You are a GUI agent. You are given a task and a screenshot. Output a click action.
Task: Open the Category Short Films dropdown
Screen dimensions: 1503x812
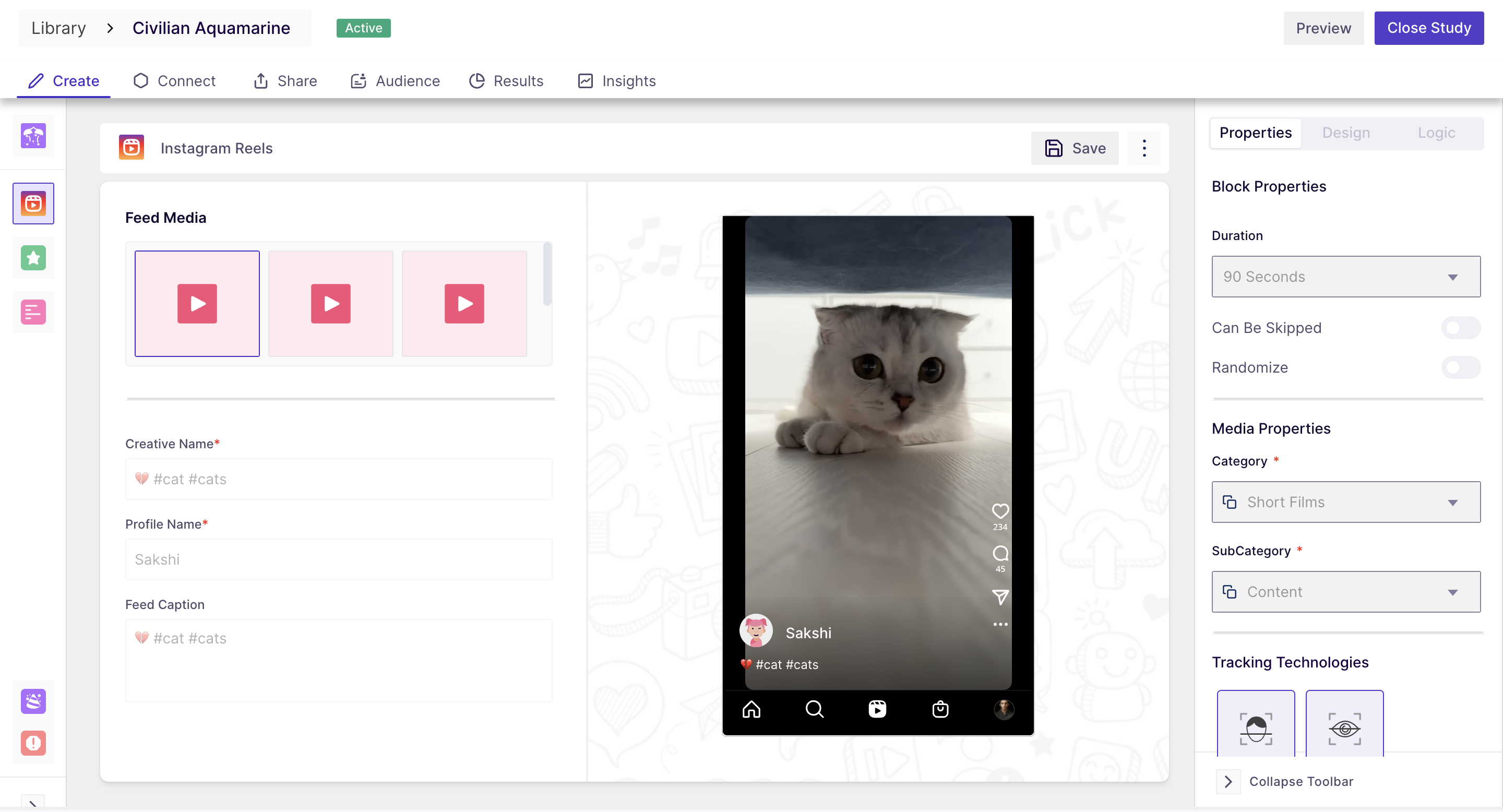click(1346, 501)
